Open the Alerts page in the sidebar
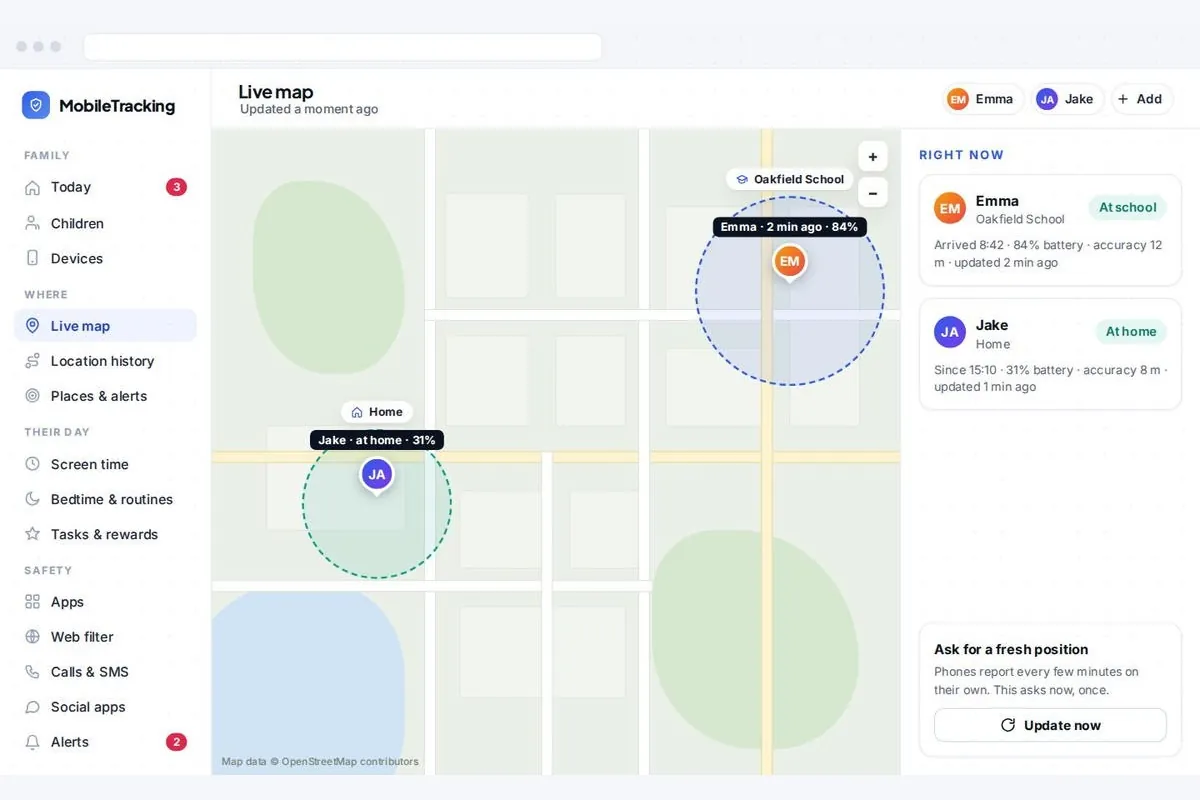 tap(105, 742)
